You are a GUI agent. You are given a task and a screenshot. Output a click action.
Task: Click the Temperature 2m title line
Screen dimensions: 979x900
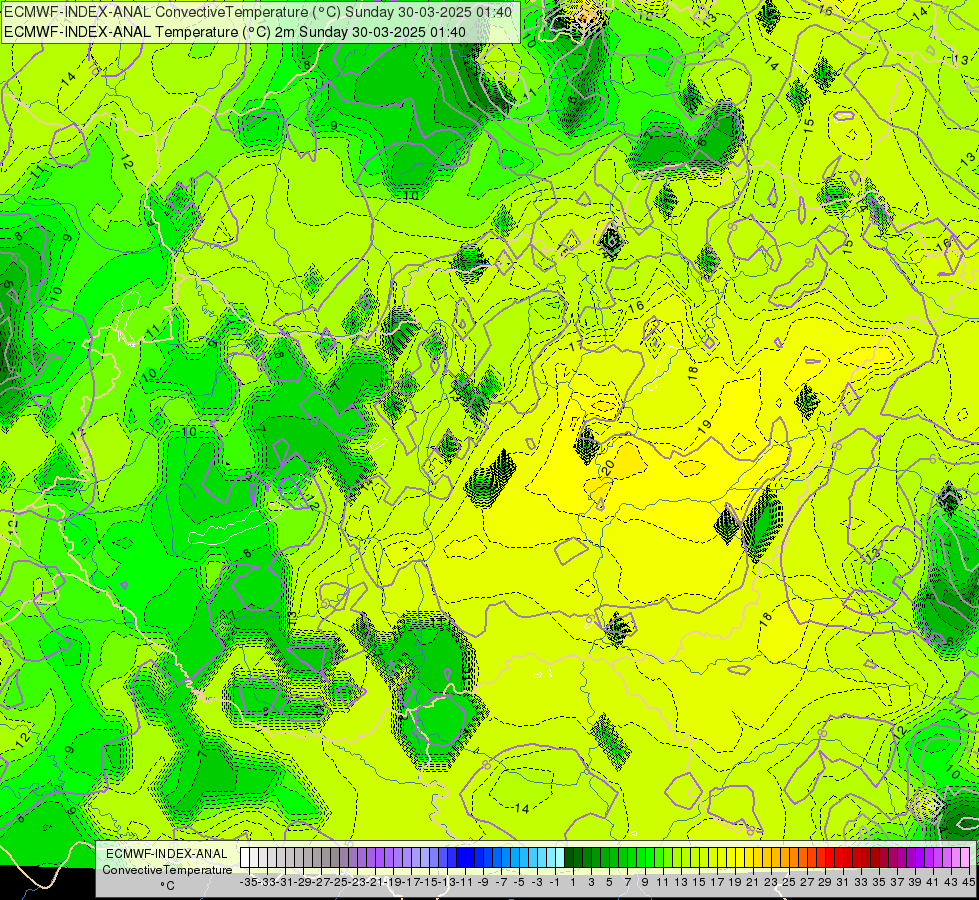[235, 32]
